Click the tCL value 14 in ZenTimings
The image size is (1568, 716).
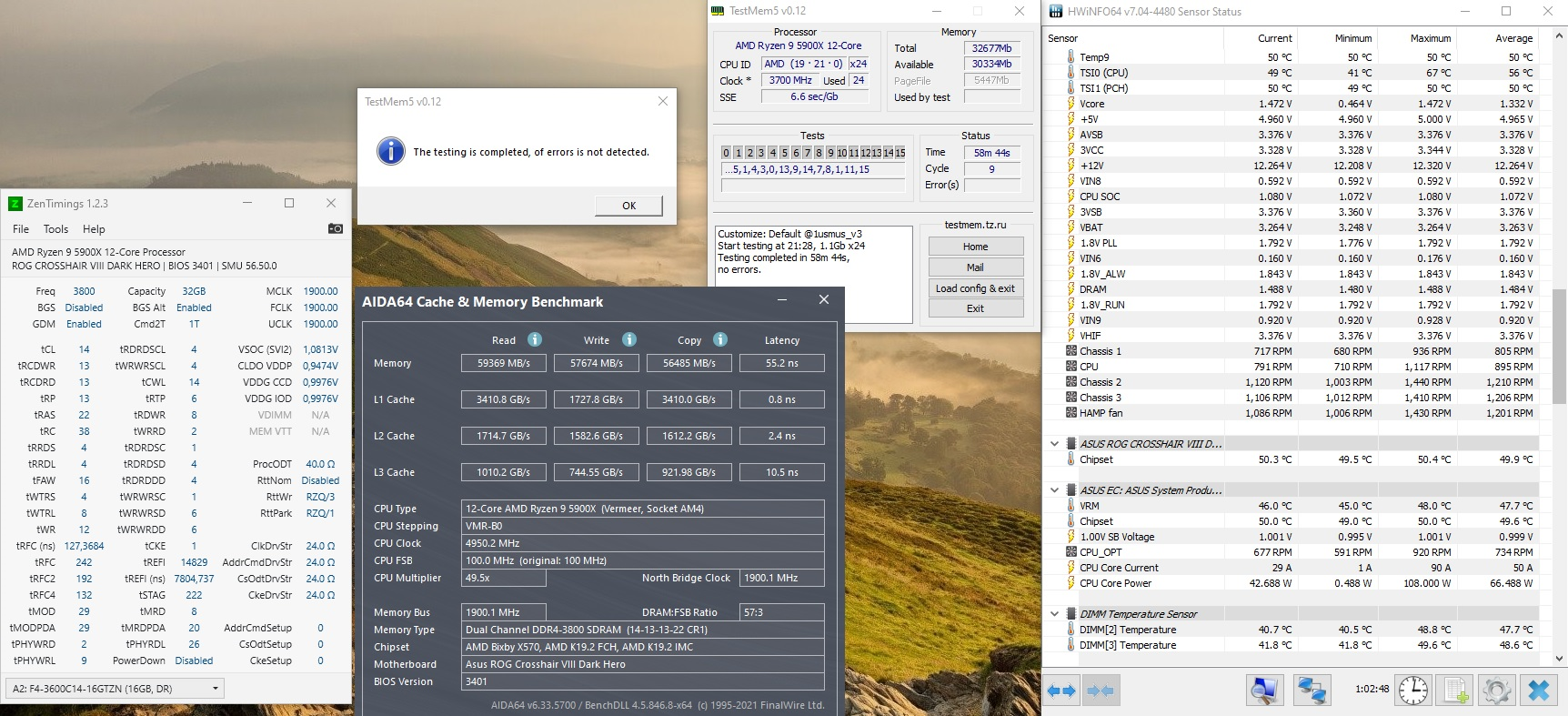[x=84, y=349]
